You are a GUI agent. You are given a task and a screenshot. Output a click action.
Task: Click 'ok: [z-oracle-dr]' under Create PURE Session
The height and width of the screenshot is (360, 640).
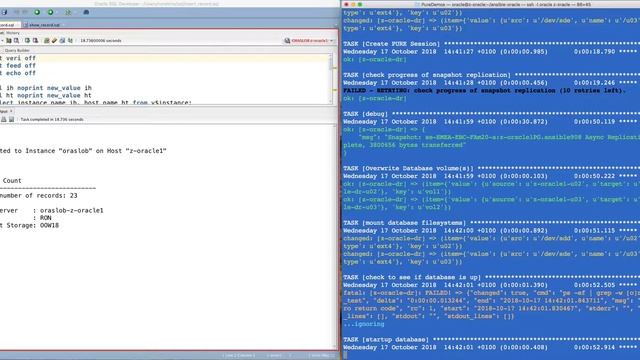pos(375,59)
